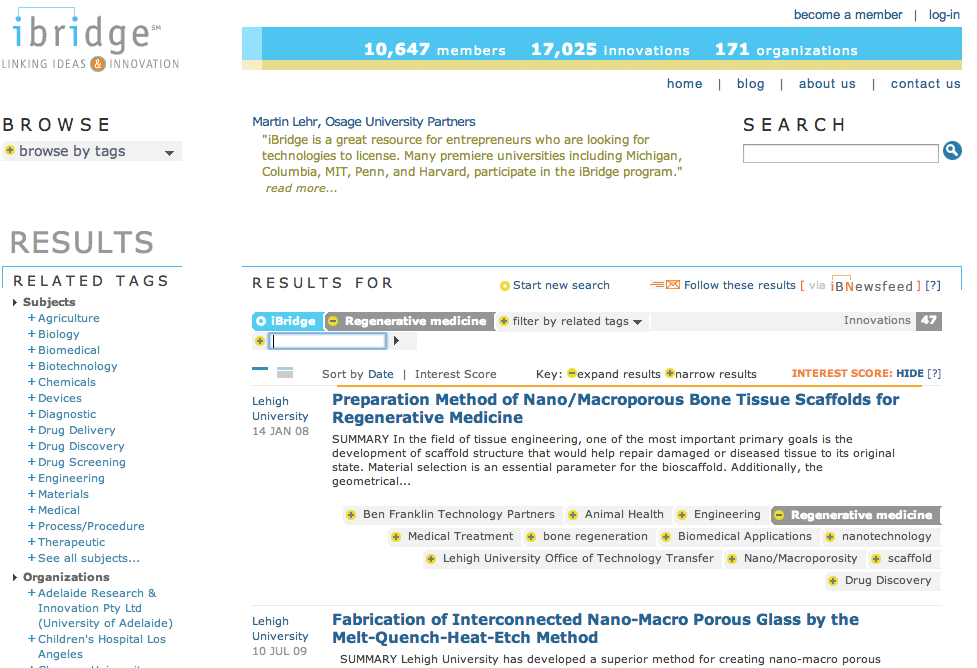This screenshot has width=977, height=668.
Task: Remove the Regenerative medicine filter via minus icon
Action: pos(333,321)
